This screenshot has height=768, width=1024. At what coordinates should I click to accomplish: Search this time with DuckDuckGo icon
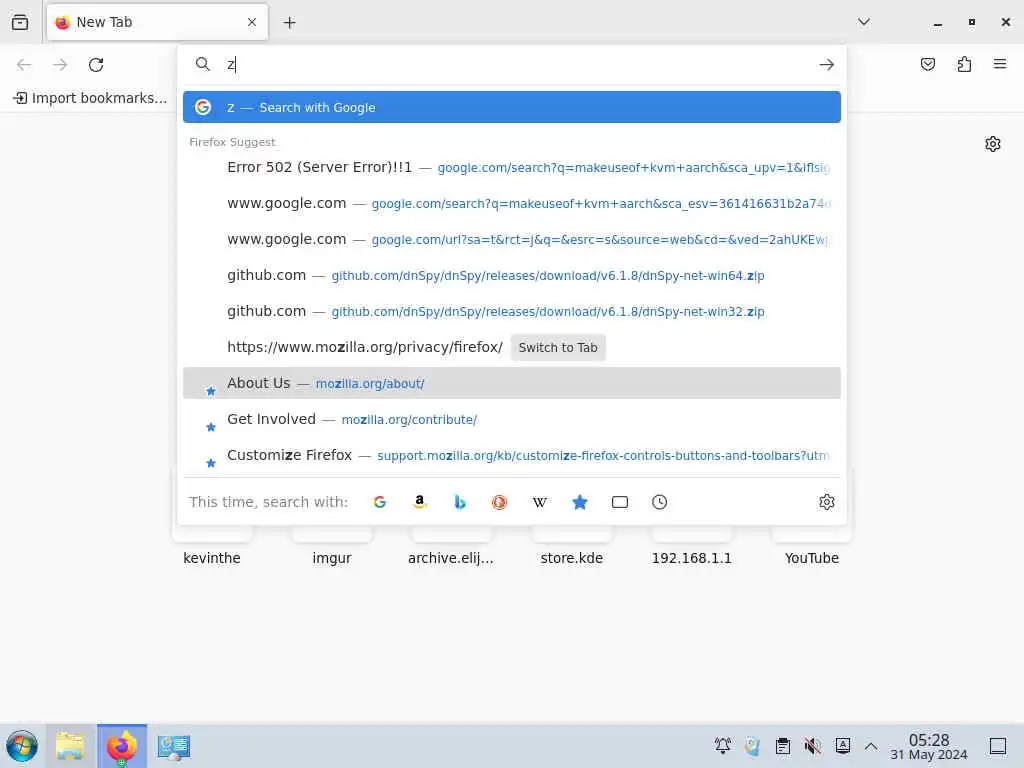tap(500, 502)
